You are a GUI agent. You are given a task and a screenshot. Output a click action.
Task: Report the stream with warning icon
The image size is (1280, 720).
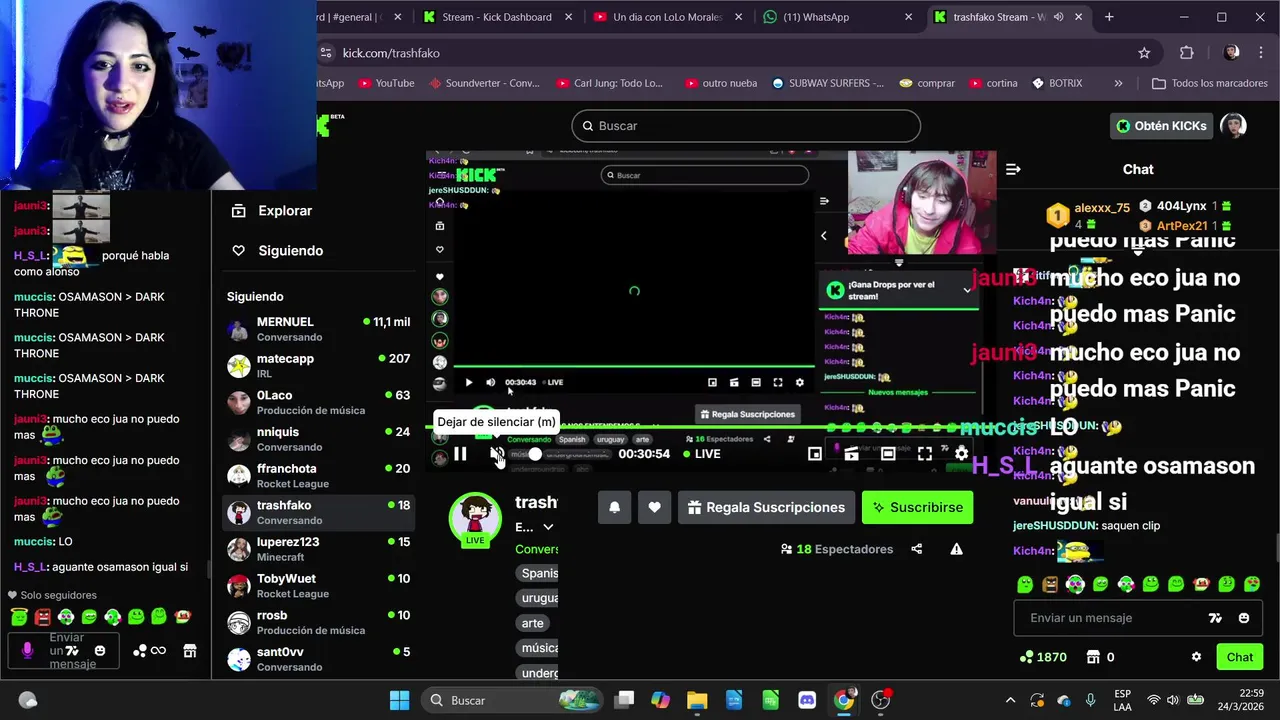tap(957, 549)
